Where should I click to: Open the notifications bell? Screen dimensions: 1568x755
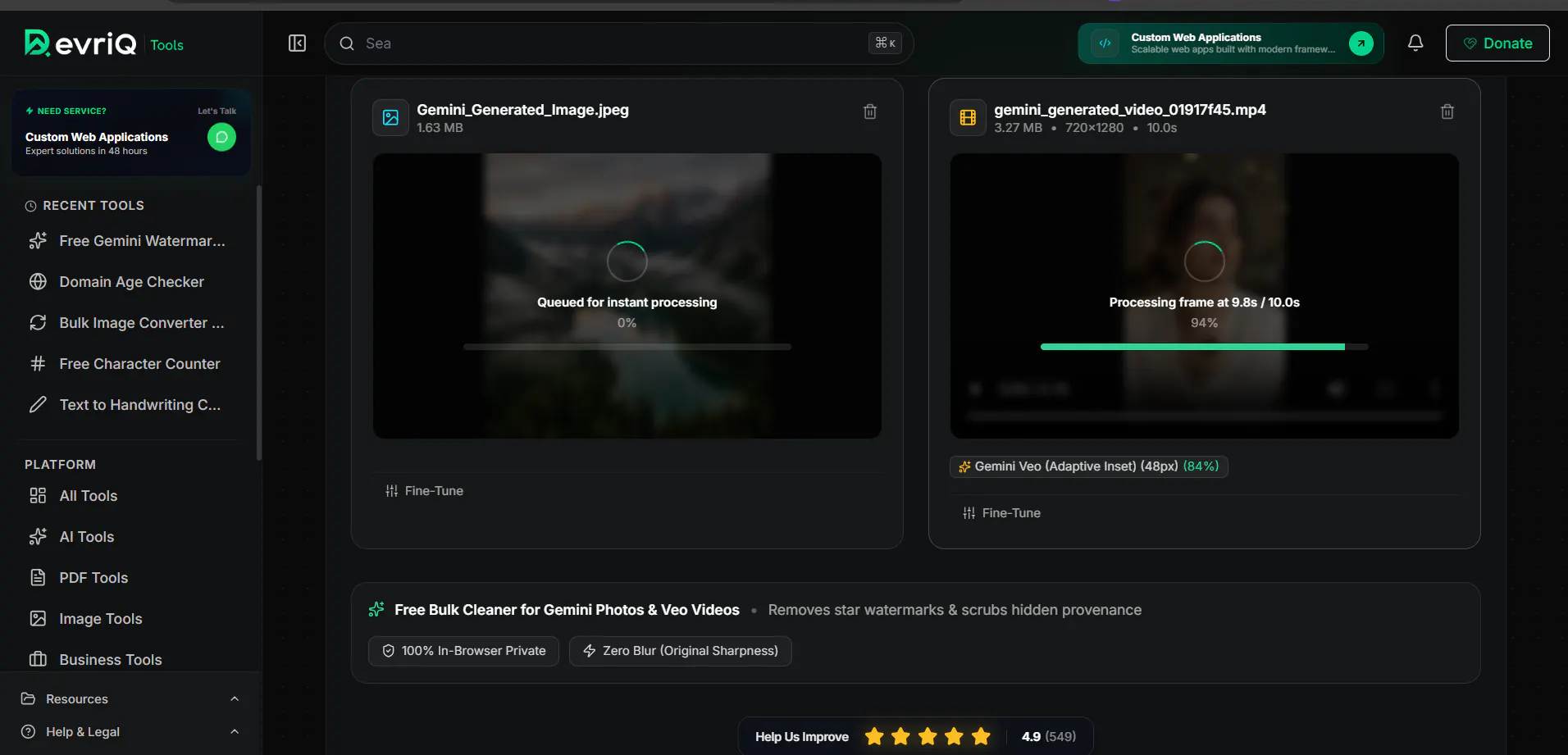pyautogui.click(x=1415, y=43)
